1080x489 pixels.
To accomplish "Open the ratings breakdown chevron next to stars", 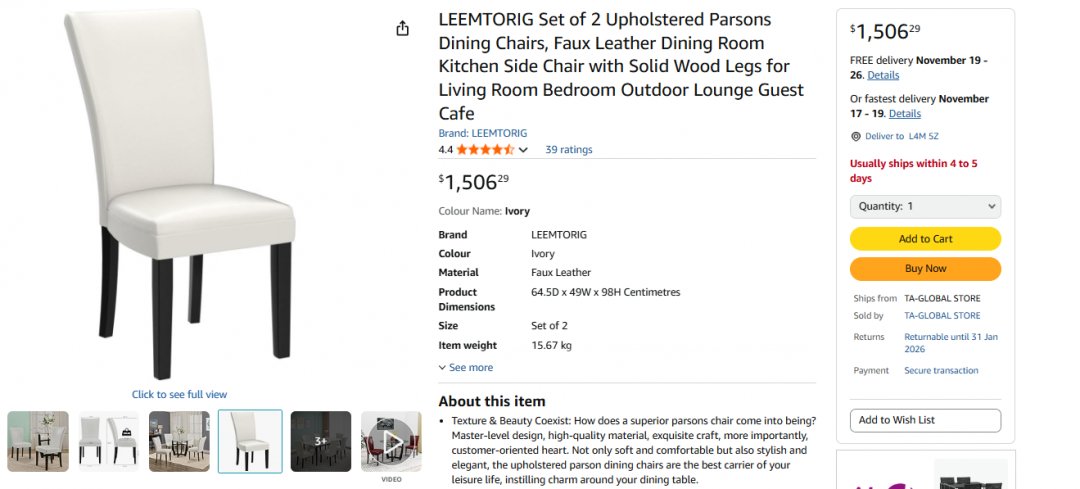I will pos(523,150).
